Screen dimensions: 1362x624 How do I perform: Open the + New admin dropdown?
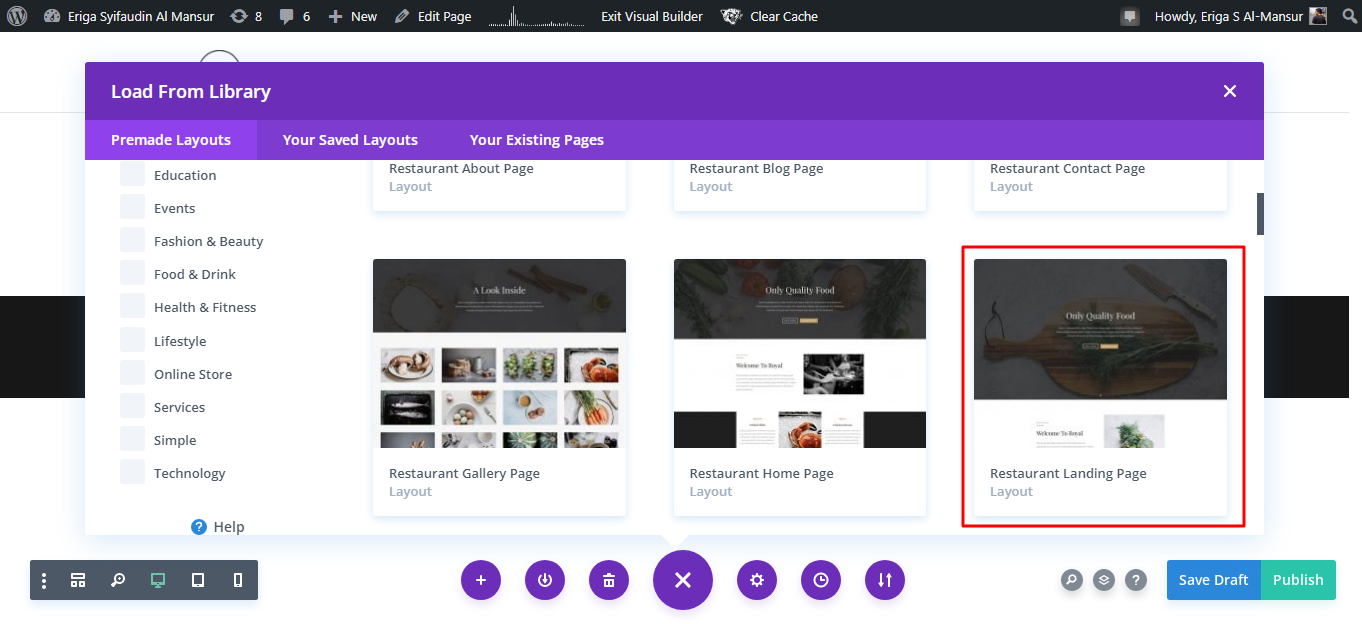click(352, 16)
